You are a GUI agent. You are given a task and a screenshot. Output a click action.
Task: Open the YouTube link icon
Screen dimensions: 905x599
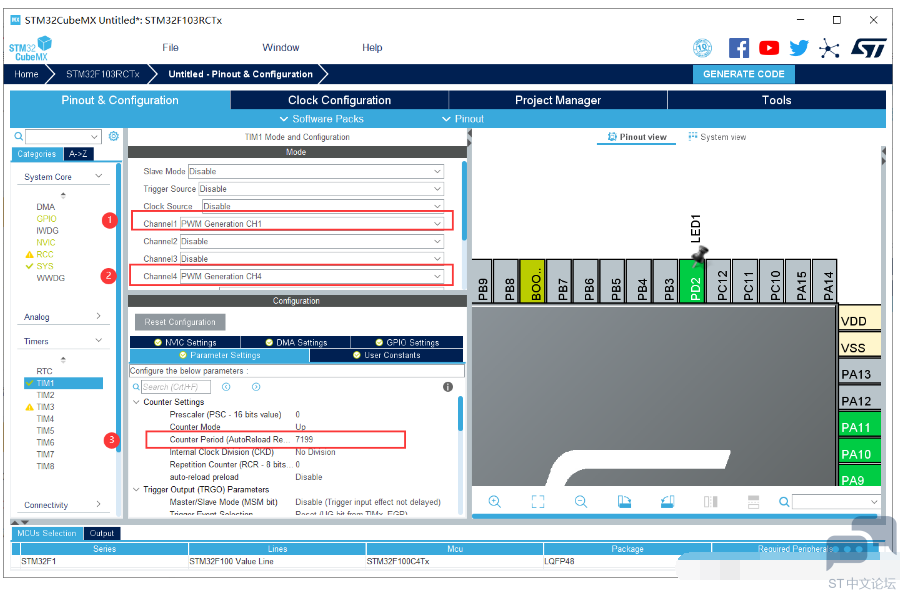769,48
